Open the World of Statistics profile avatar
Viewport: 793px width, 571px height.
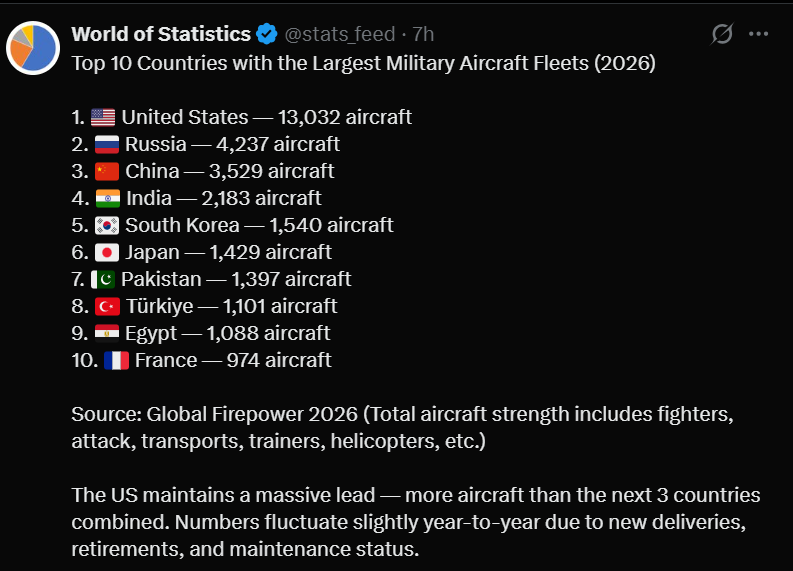coord(33,48)
